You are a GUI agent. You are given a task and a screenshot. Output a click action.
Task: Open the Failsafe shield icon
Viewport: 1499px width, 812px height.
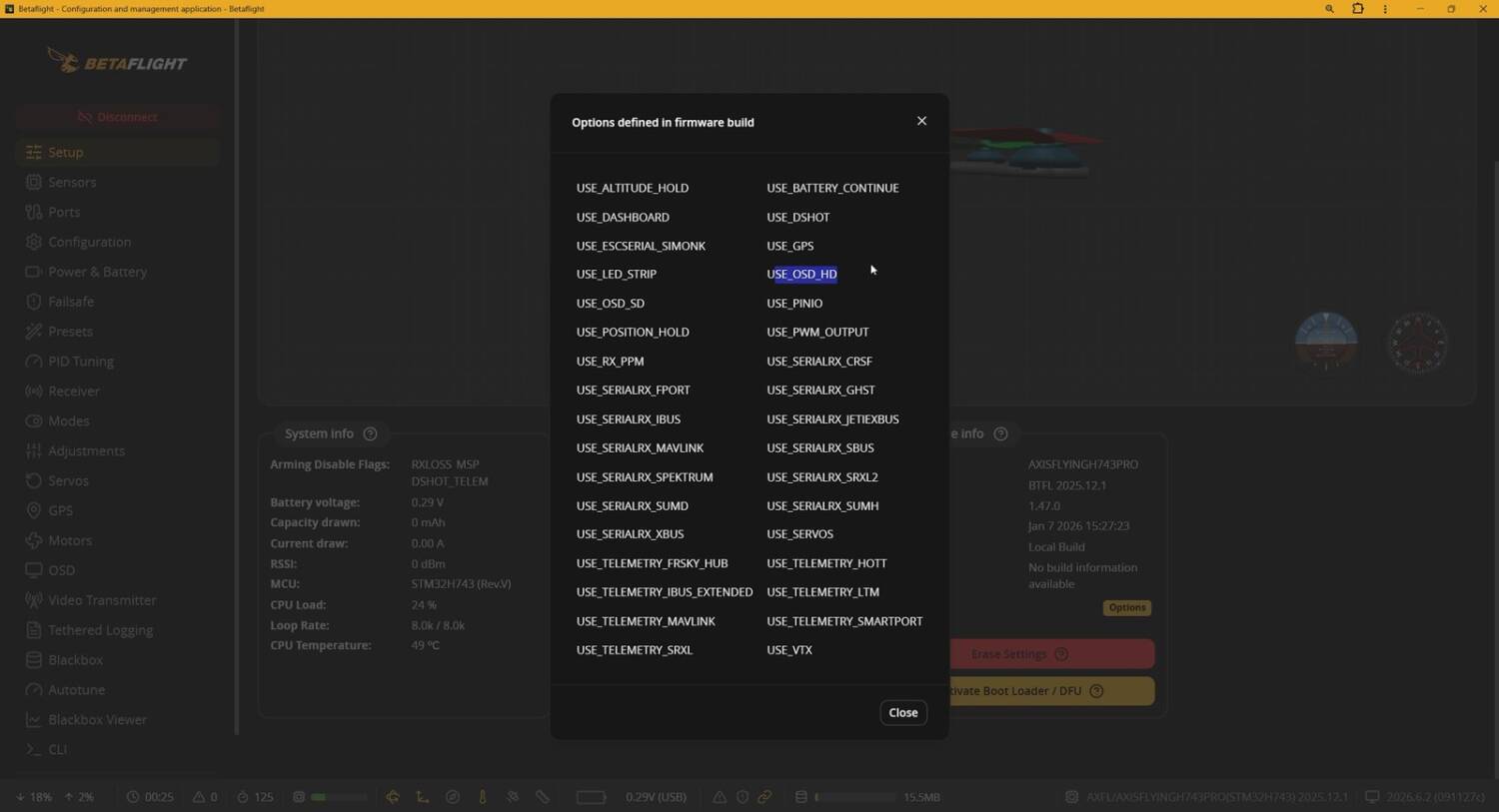pyautogui.click(x=34, y=302)
